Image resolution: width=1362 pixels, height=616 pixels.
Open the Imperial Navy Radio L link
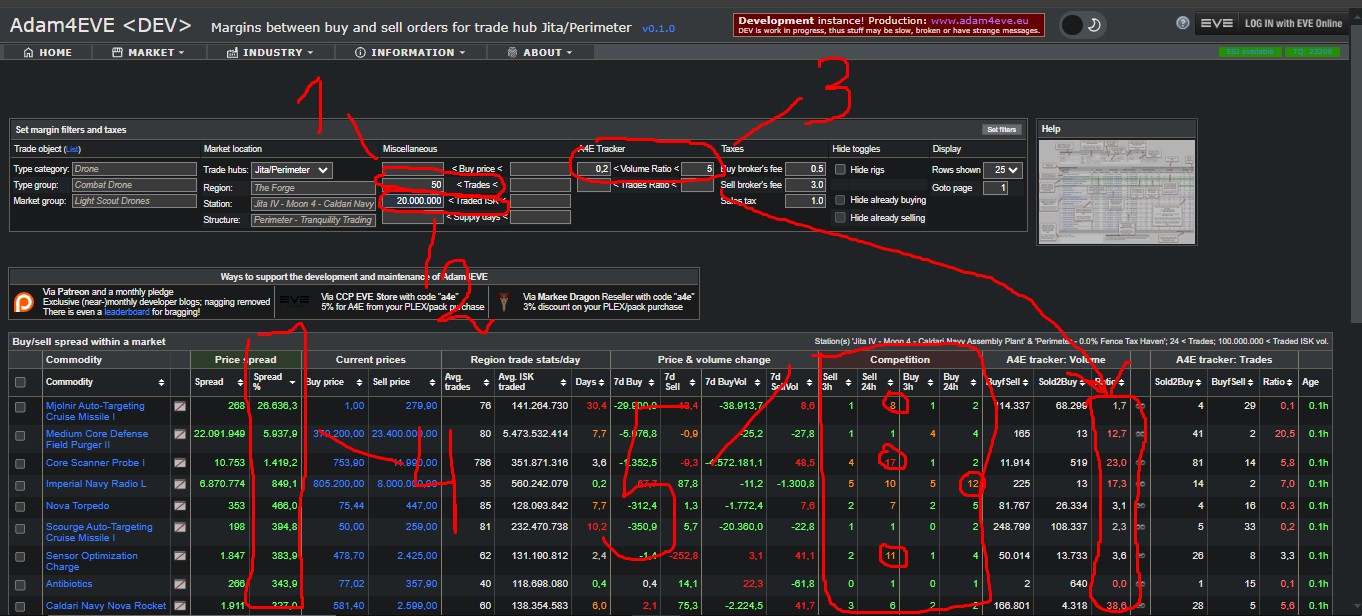96,485
